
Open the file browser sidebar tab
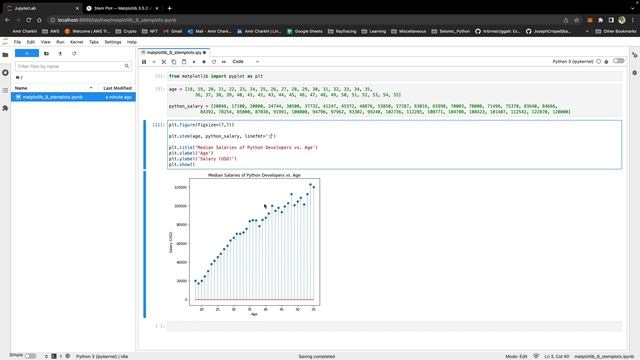[5, 55]
